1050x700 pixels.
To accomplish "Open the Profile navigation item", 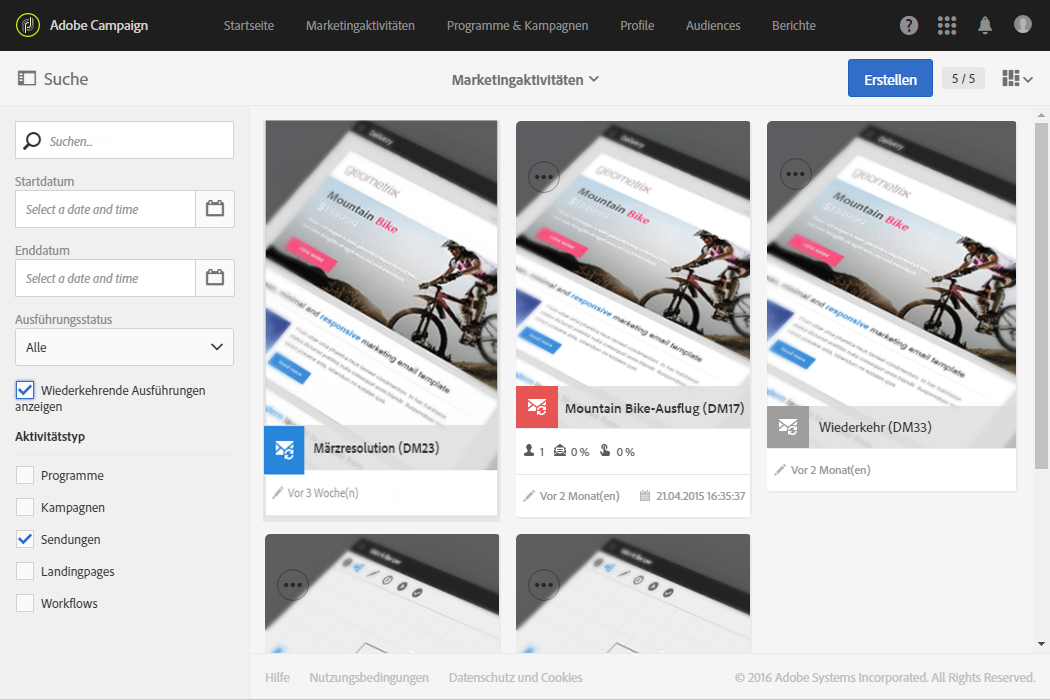I will coord(637,25).
